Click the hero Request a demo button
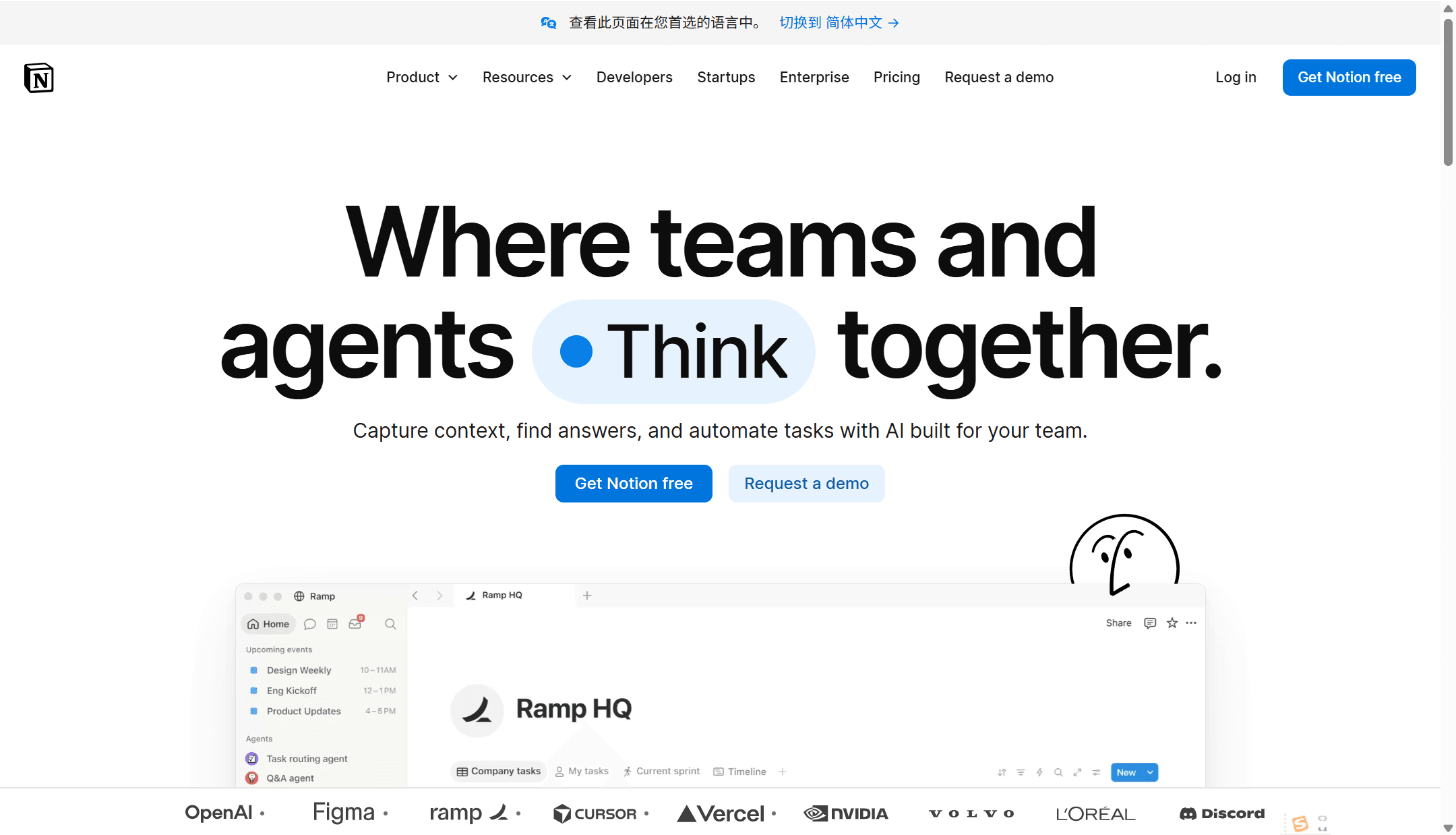The width and height of the screenshot is (1456, 835). [x=807, y=484]
